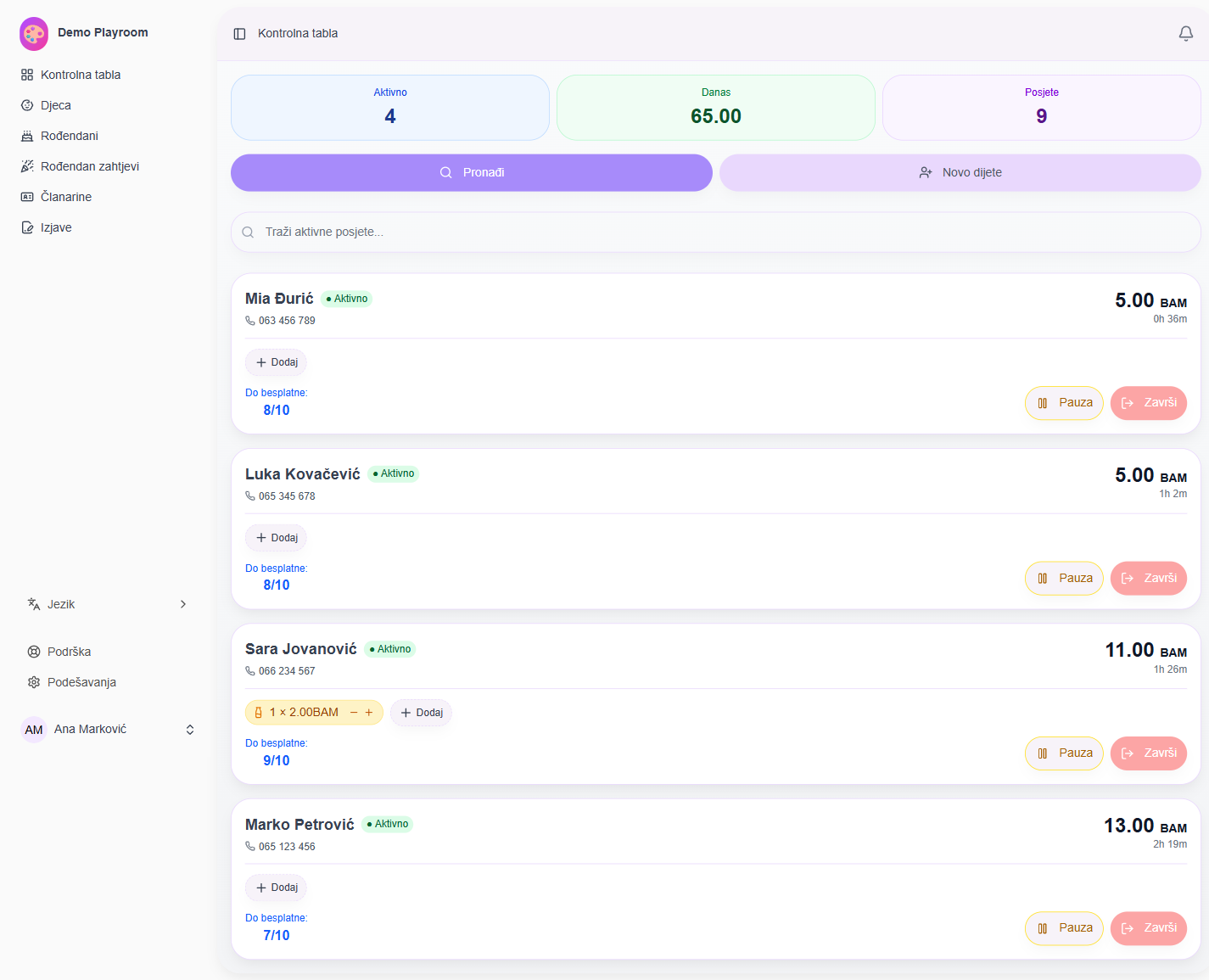
Task: Open Rođendani section
Action: pos(108,136)
